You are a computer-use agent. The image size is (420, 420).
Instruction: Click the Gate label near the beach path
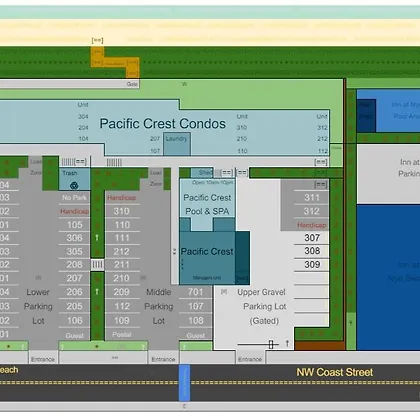(x=132, y=84)
